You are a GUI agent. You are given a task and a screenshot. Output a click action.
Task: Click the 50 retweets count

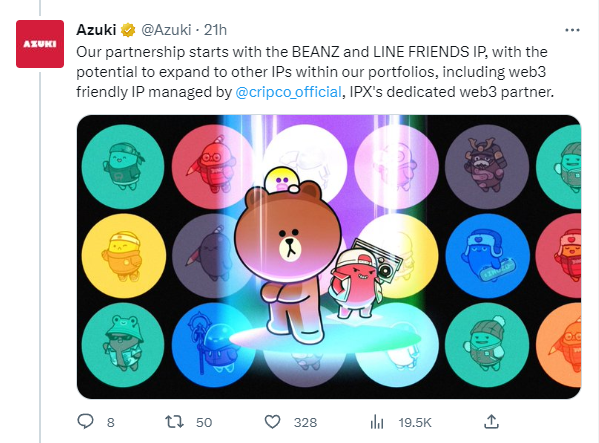click(x=204, y=422)
